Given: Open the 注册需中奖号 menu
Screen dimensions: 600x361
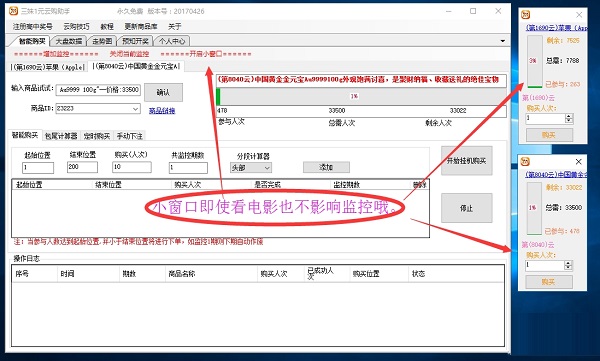Looking at the screenshot, I should pyautogui.click(x=32, y=26).
